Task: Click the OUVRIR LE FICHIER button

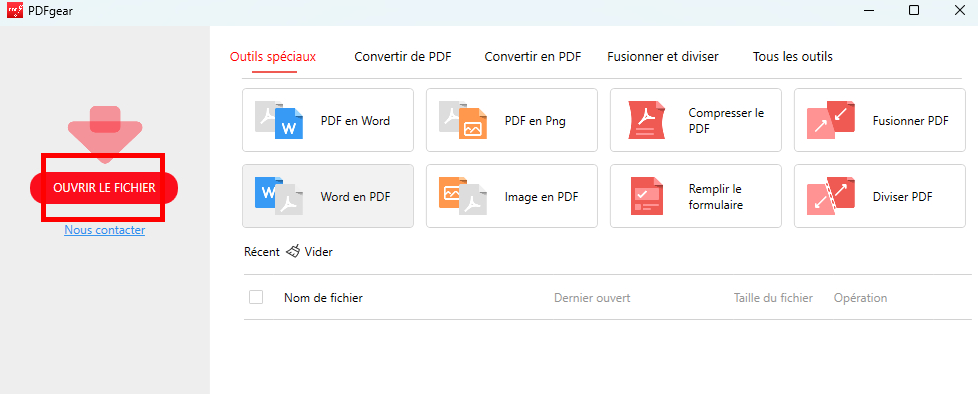Action: (104, 188)
